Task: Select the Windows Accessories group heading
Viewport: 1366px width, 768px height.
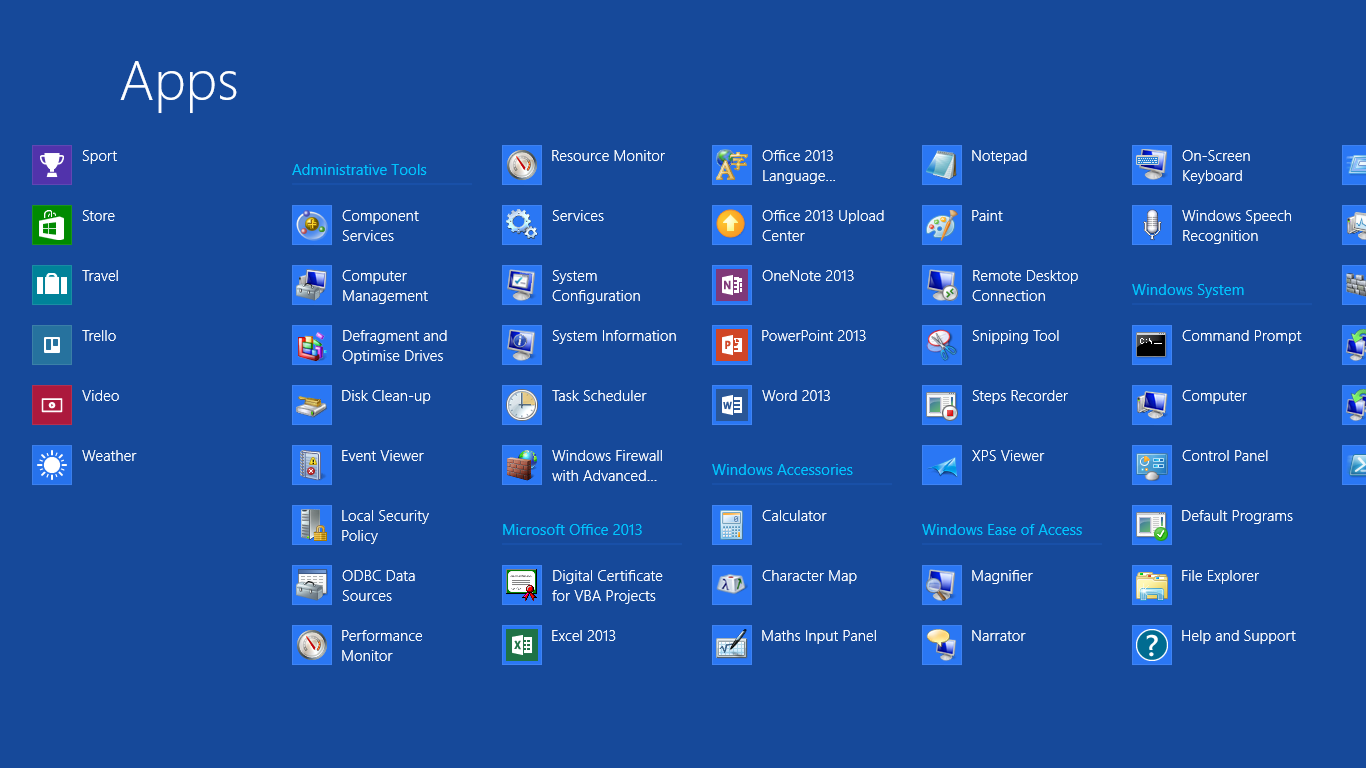Action: coord(782,470)
